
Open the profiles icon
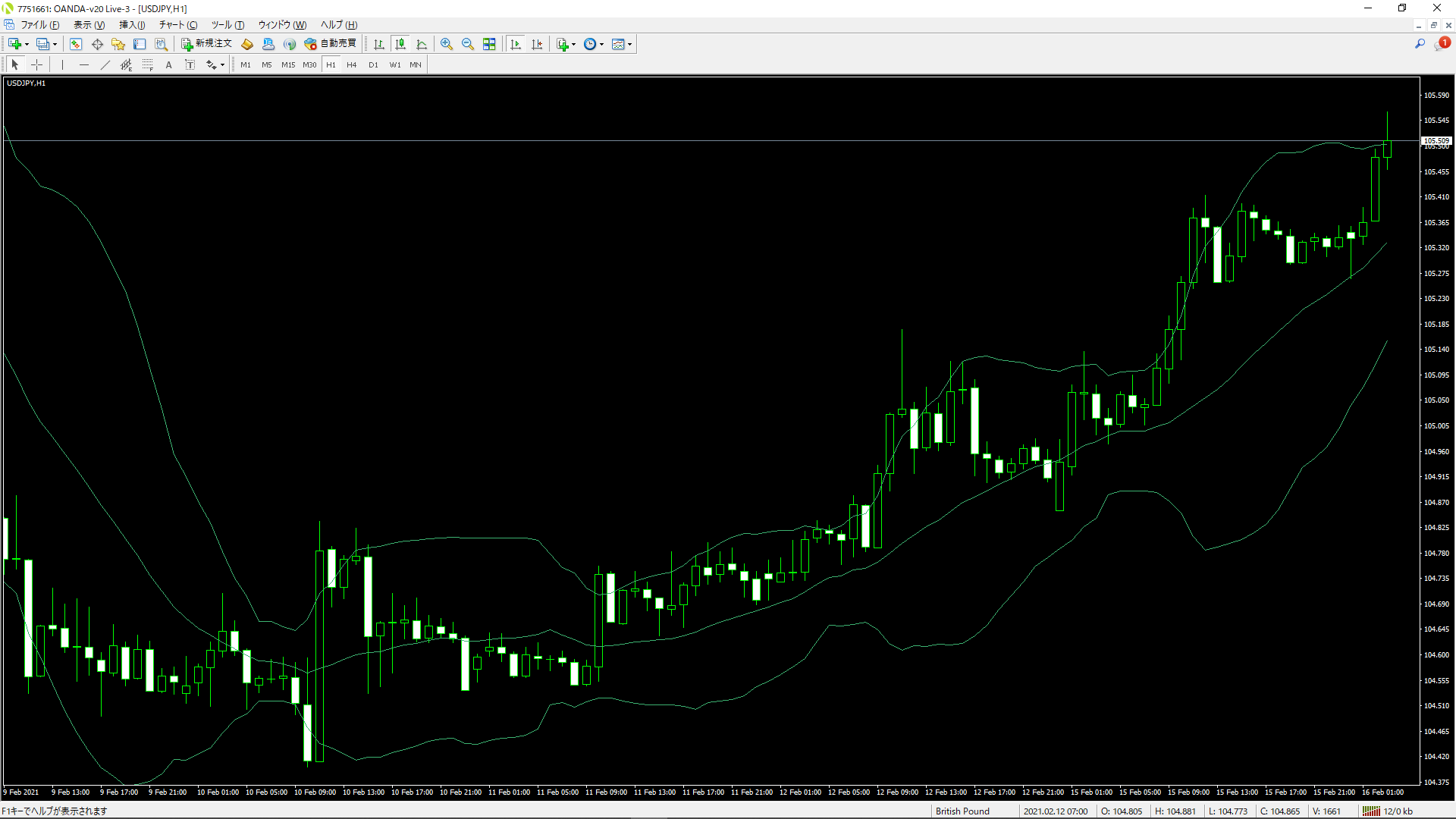42,44
